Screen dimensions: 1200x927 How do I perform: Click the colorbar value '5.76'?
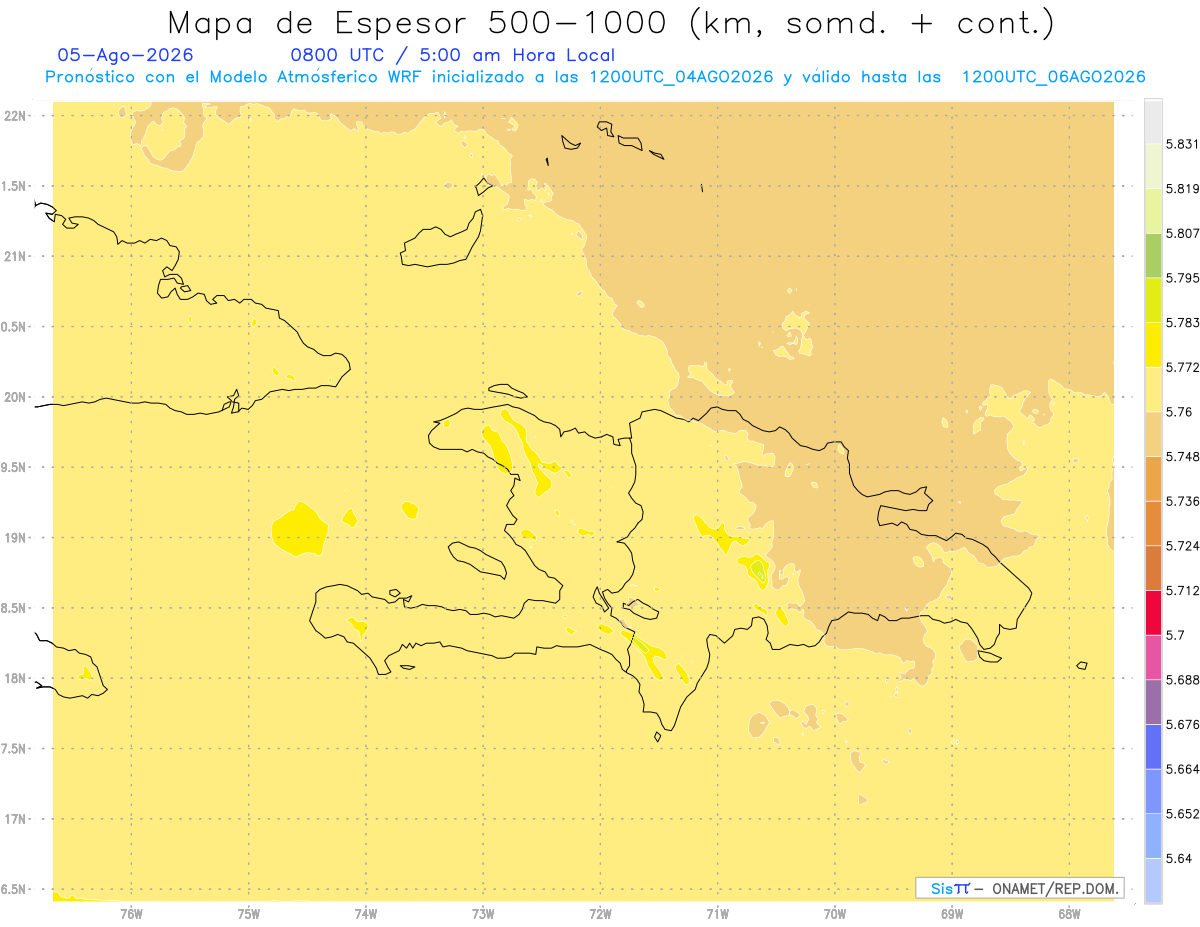1179,412
